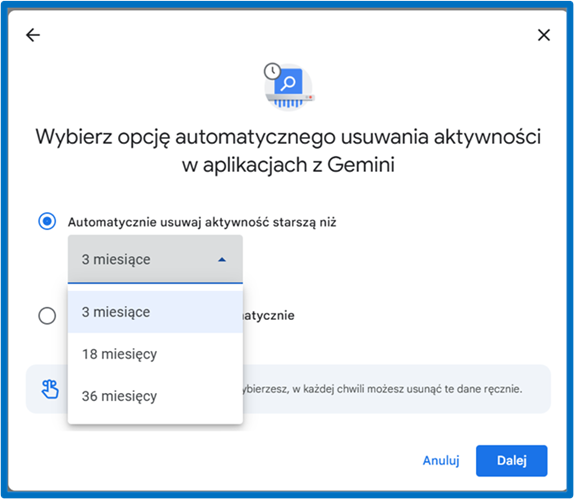The width and height of the screenshot is (574, 499).
Task: Close the auto-delete dialog with X
Action: [x=544, y=35]
